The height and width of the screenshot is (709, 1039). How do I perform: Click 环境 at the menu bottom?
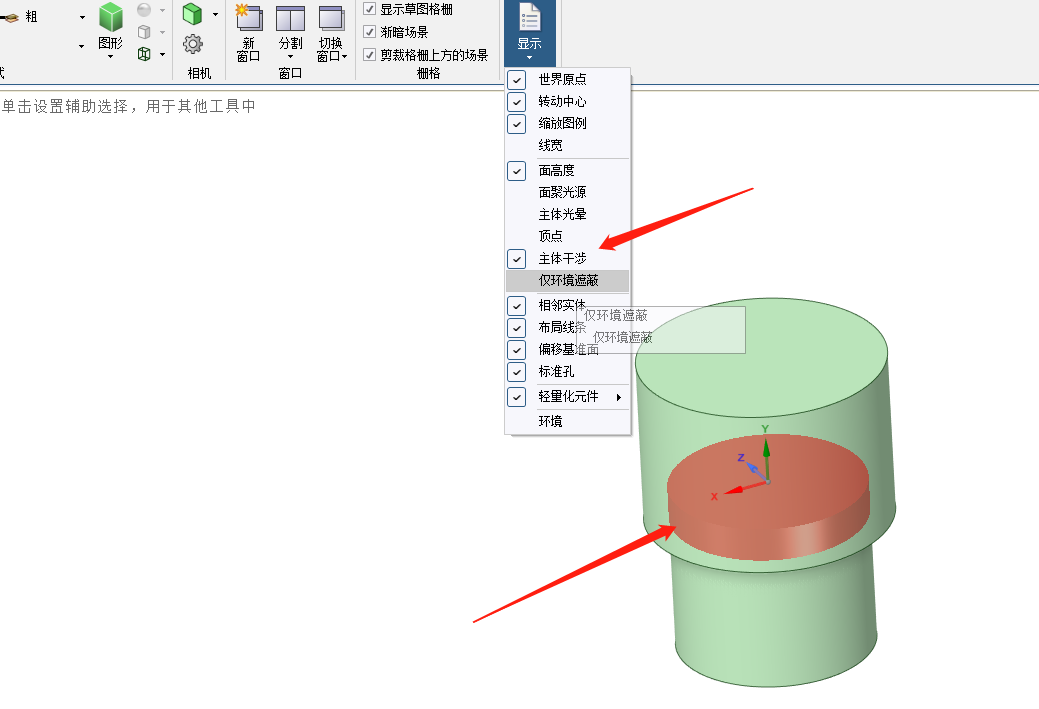(x=550, y=421)
